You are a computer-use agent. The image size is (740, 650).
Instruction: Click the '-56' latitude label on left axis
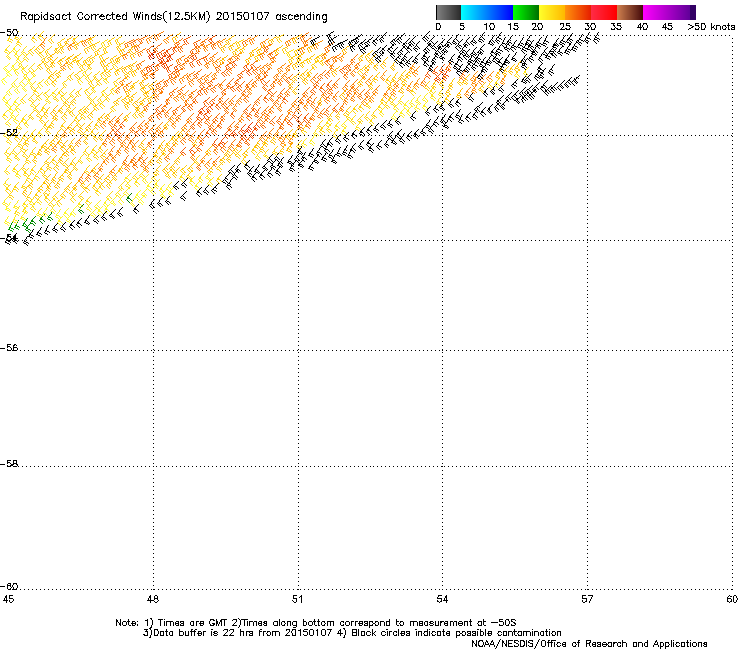(9, 348)
